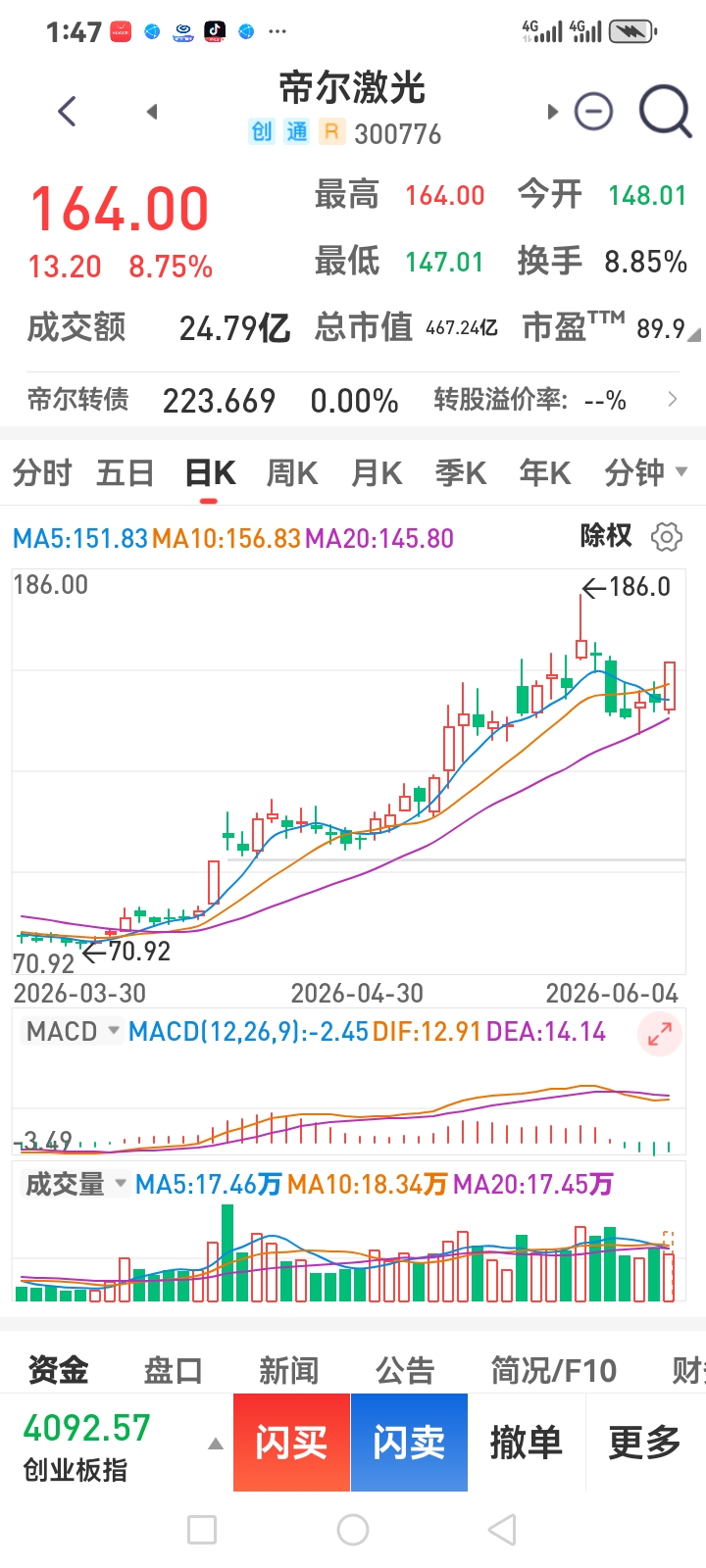
Task: Tap the MA10:156.83 label
Action: [227, 538]
